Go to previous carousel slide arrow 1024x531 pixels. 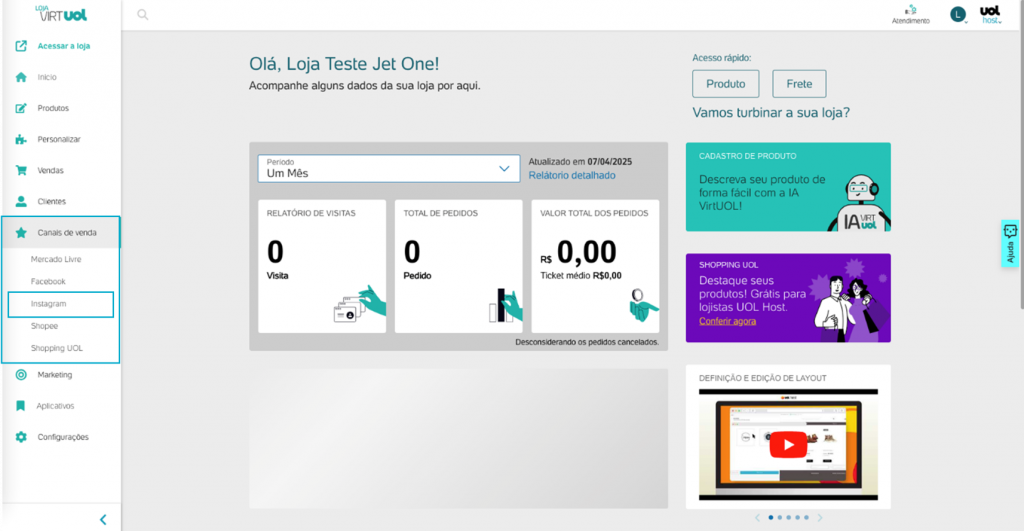(757, 517)
